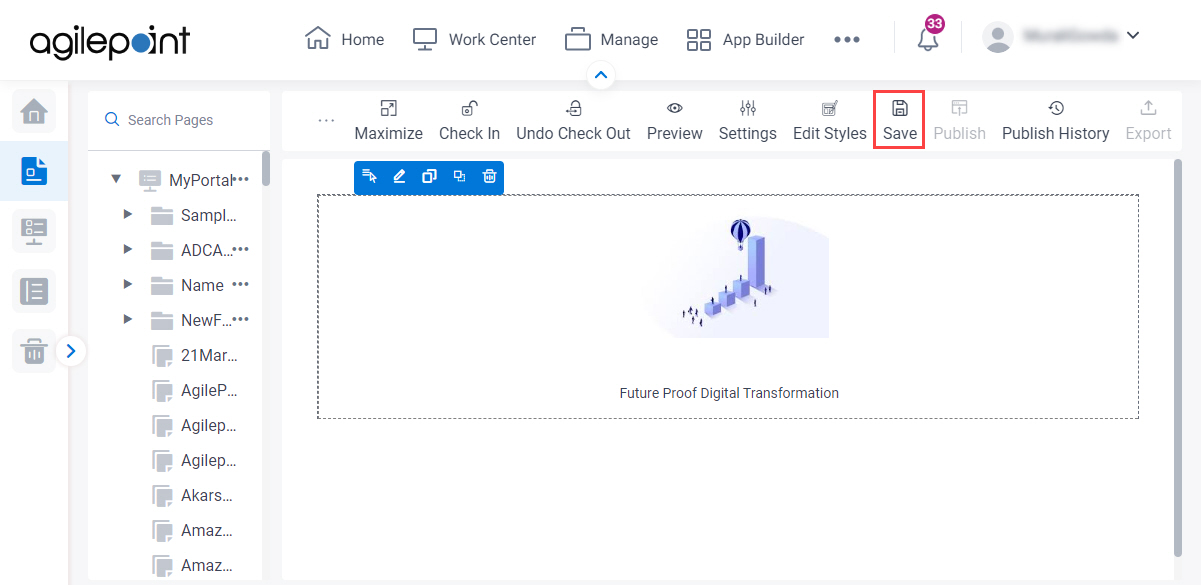
Task: Expand the Name folder
Action: 127,285
